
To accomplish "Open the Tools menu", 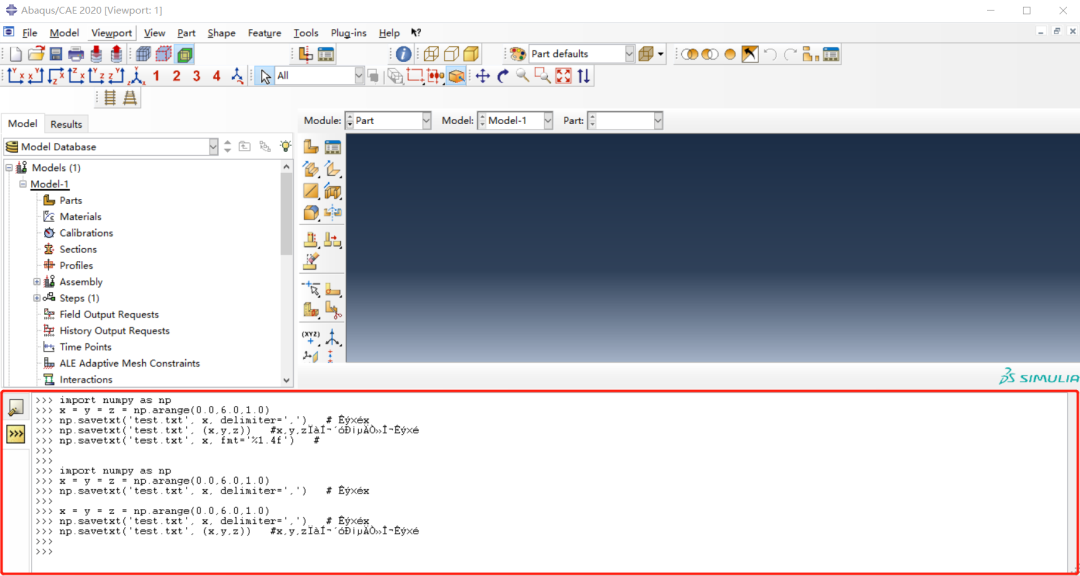I will 306,32.
